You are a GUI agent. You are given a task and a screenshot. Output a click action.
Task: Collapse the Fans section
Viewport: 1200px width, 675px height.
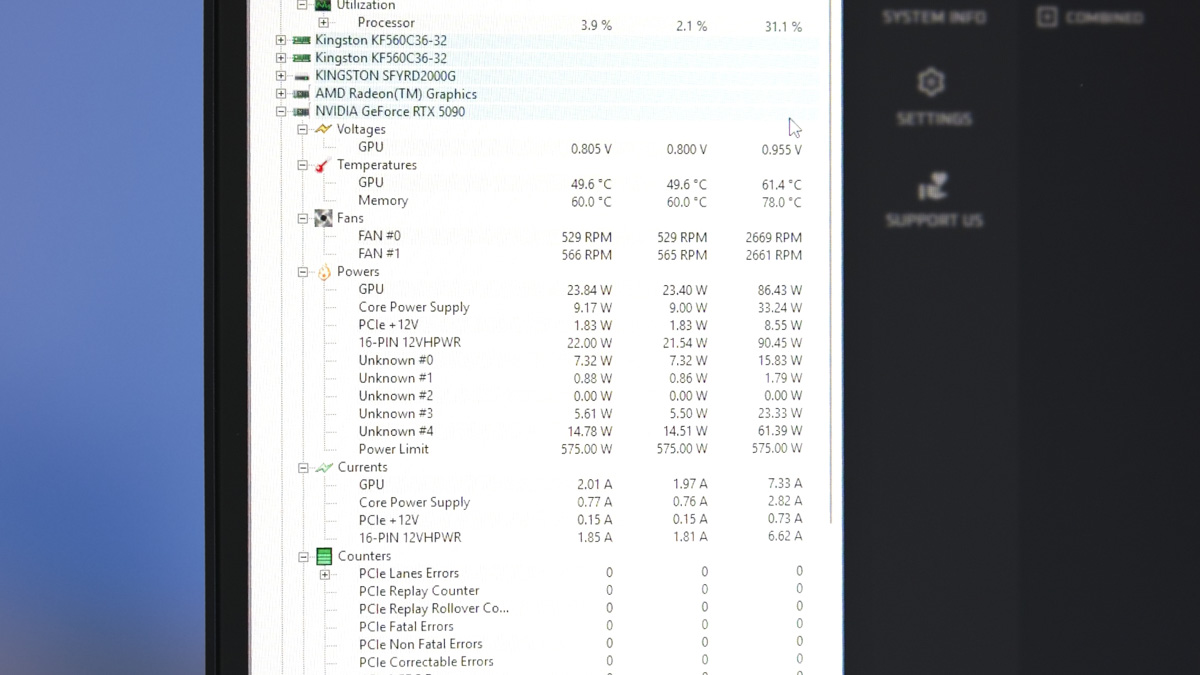[302, 218]
